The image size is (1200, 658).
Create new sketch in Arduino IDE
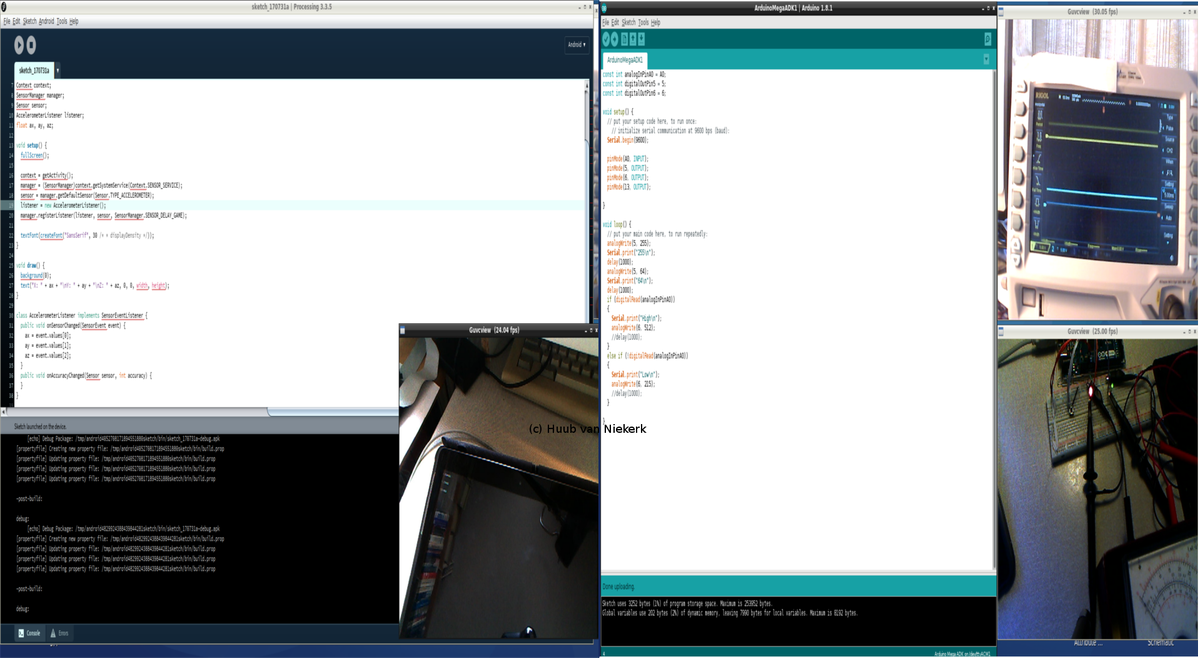pyautogui.click(x=625, y=39)
